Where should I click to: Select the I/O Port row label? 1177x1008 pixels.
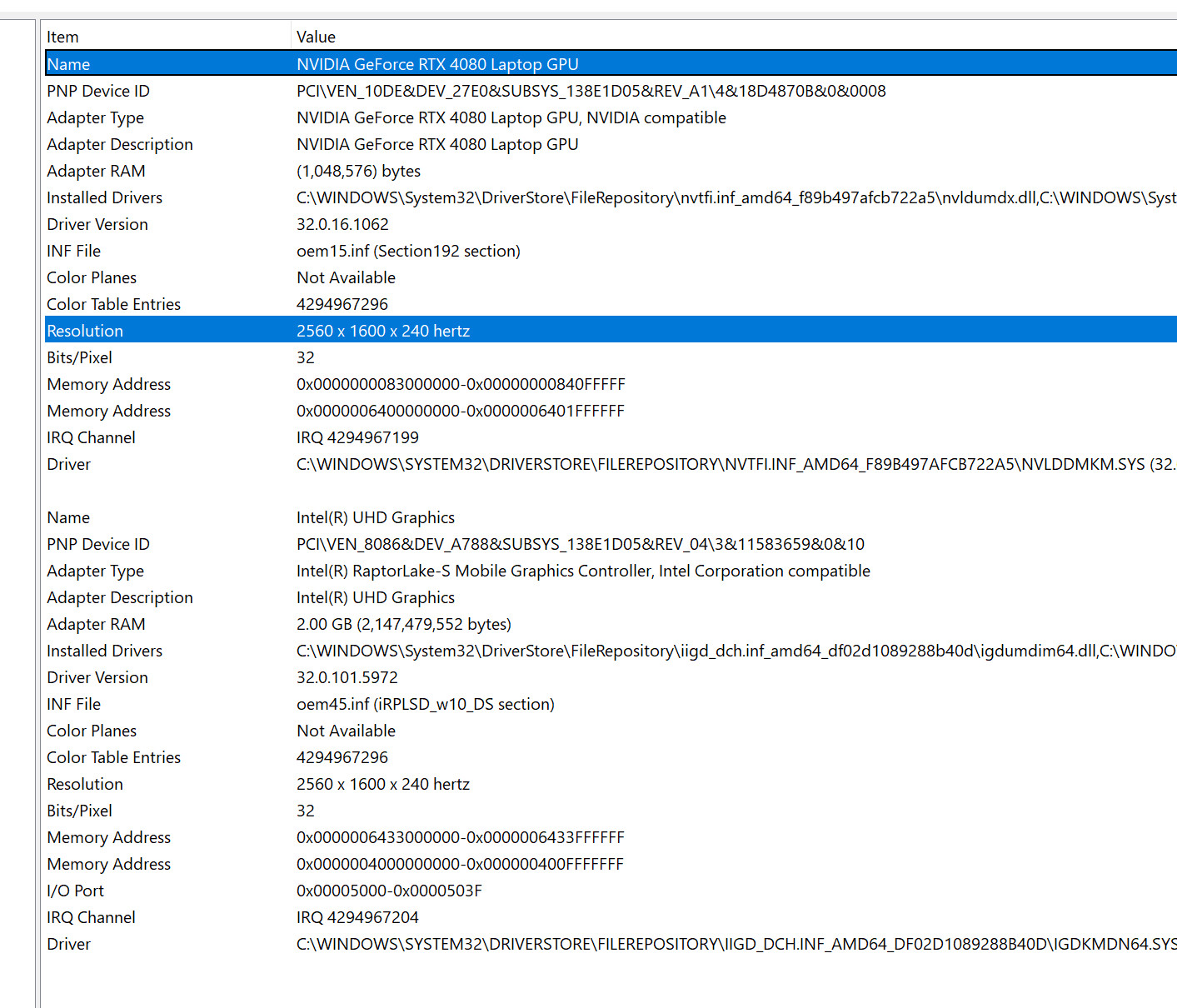[75, 891]
